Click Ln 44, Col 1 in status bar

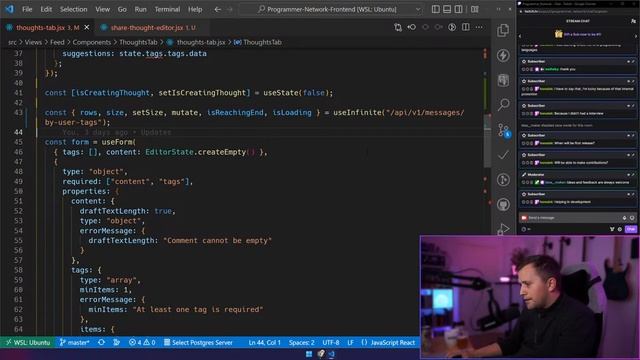point(264,342)
